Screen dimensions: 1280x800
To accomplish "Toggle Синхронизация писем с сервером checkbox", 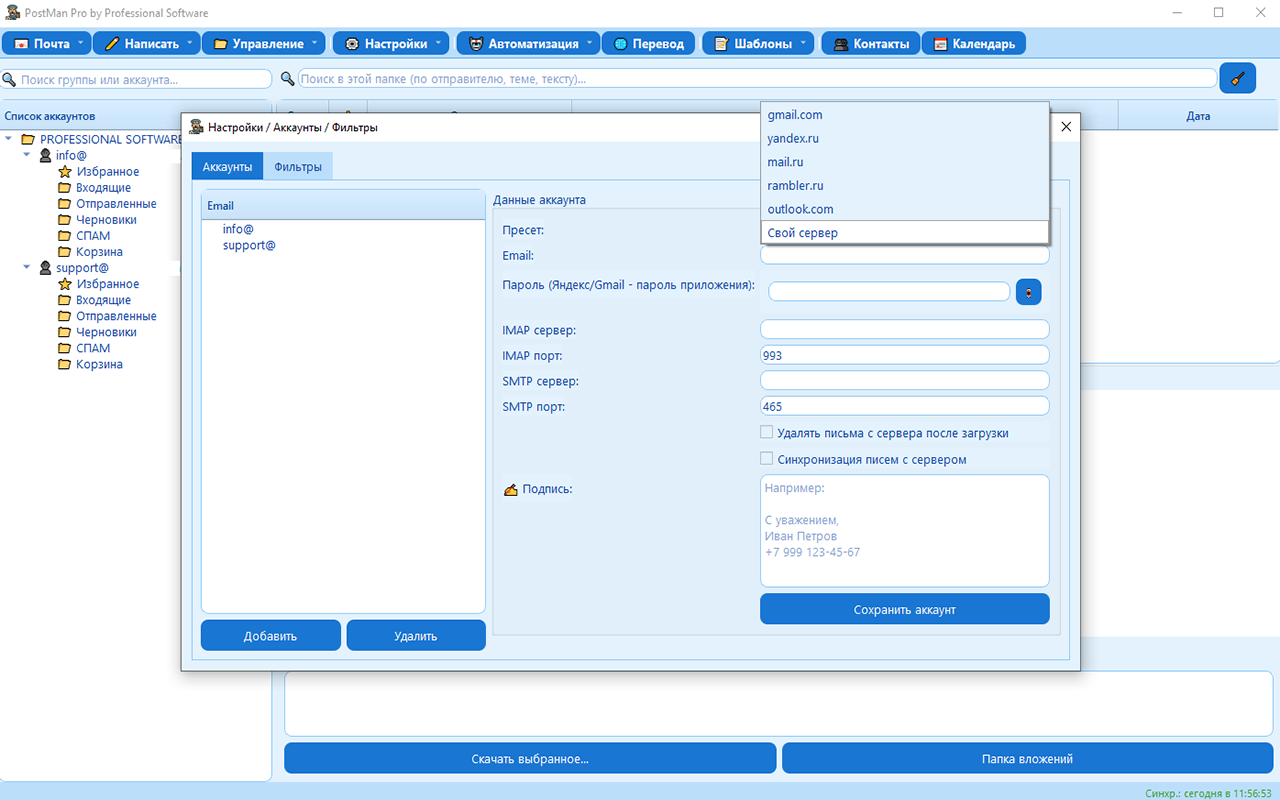I will coord(767,459).
